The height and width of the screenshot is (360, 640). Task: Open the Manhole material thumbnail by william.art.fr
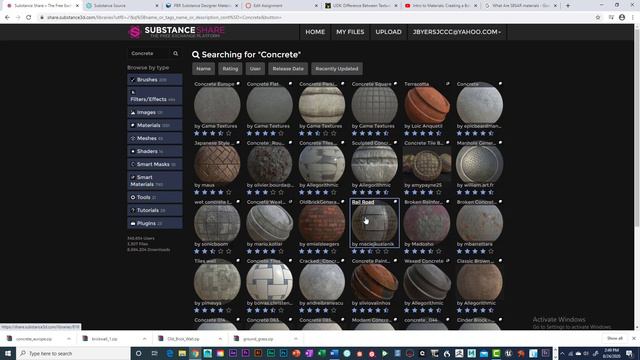tap(479, 164)
